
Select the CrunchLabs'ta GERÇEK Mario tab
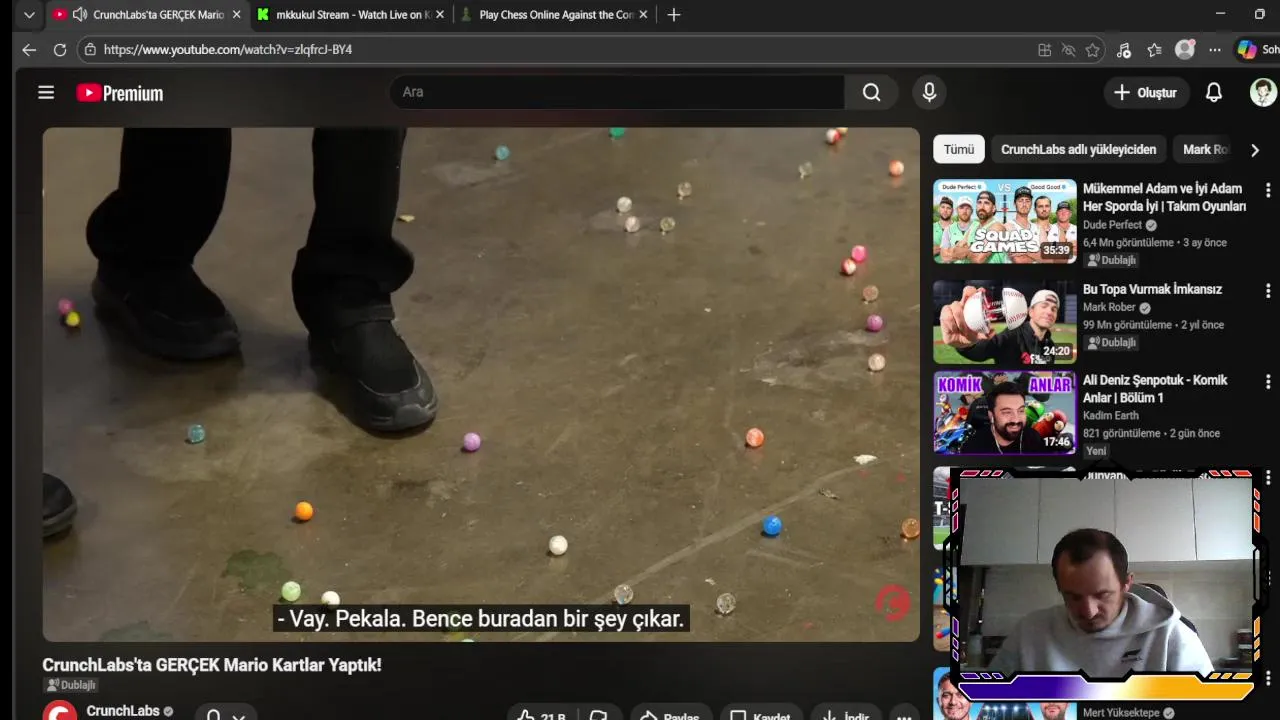click(x=158, y=15)
